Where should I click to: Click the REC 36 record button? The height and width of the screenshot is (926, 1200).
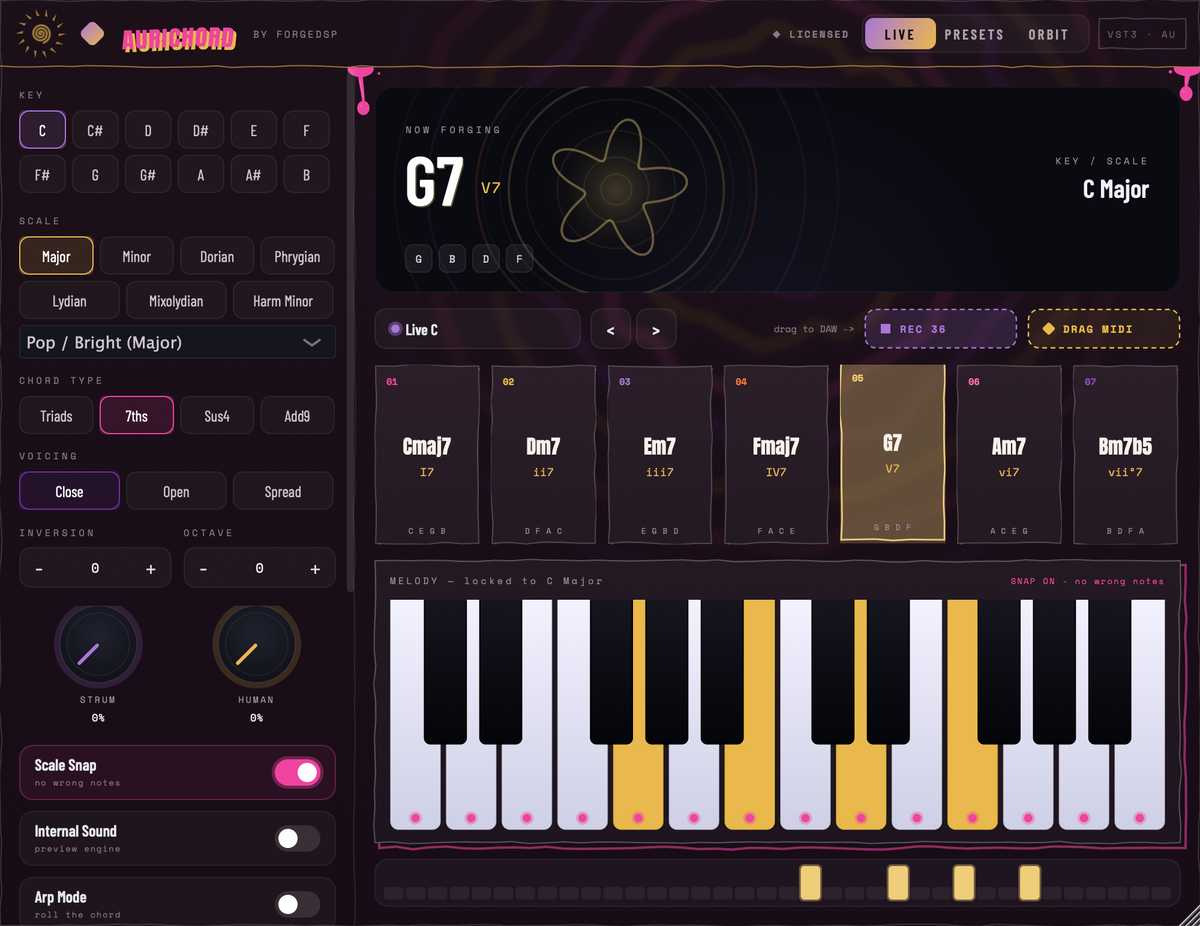941,329
